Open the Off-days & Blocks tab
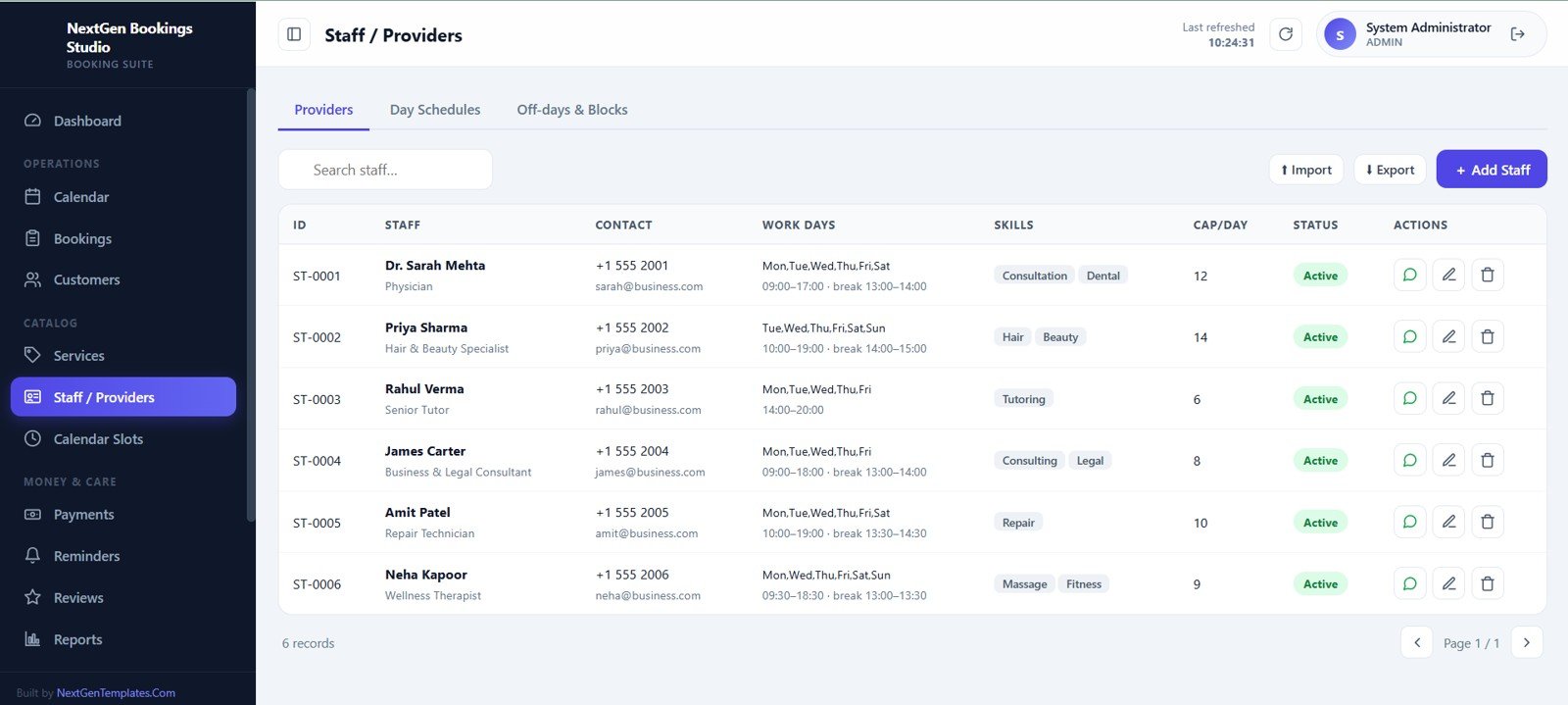 572,110
